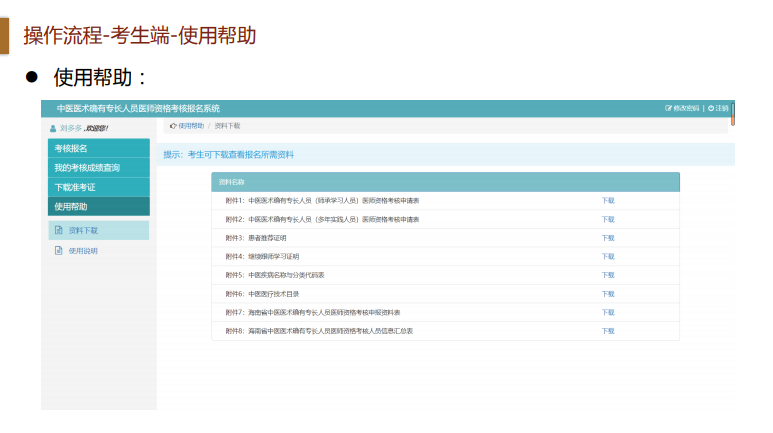This screenshot has width=773, height=433.
Task: Click the document icon next to 使用说明
Action: pos(58,250)
